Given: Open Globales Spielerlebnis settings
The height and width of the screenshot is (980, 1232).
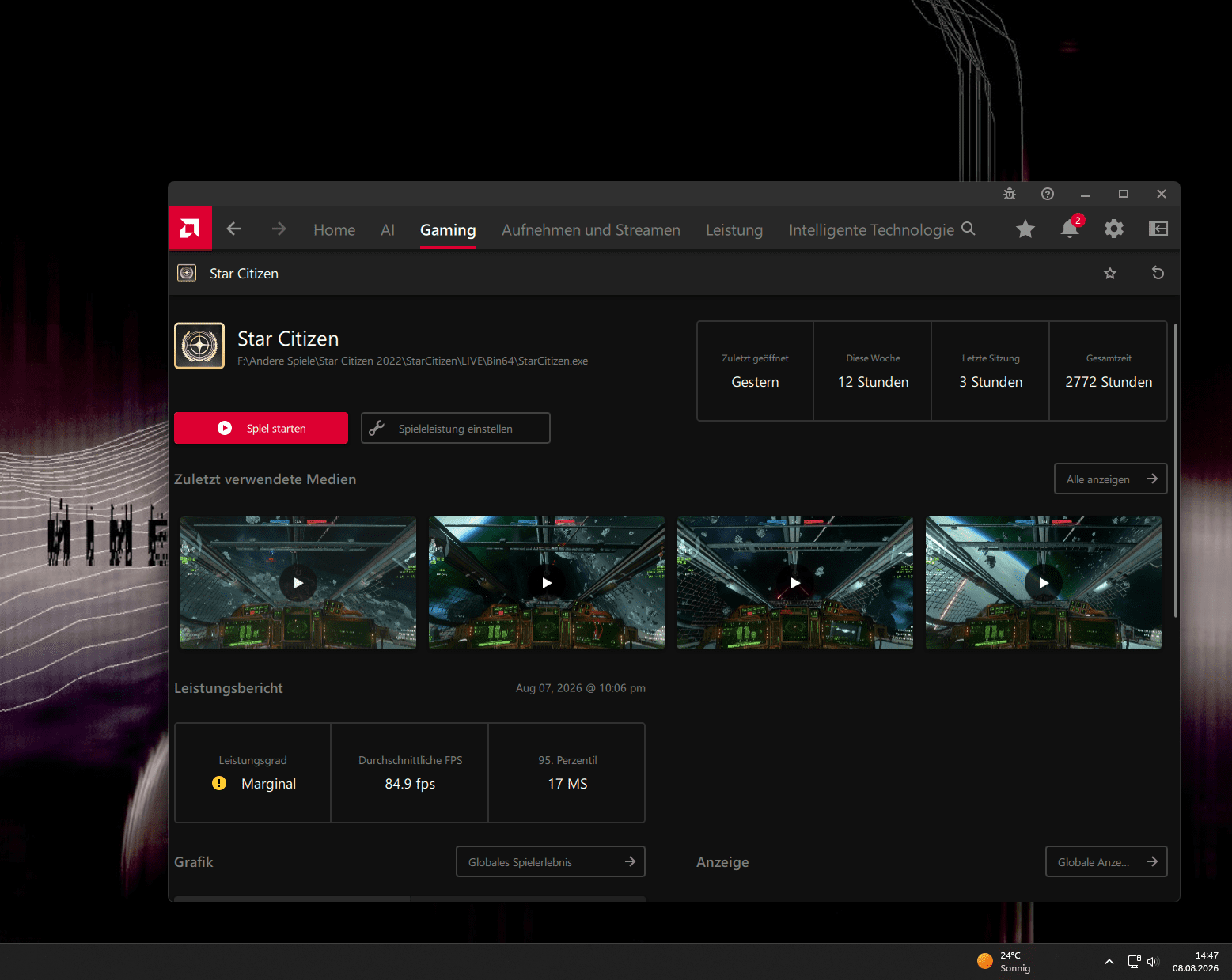Looking at the screenshot, I should click(551, 861).
